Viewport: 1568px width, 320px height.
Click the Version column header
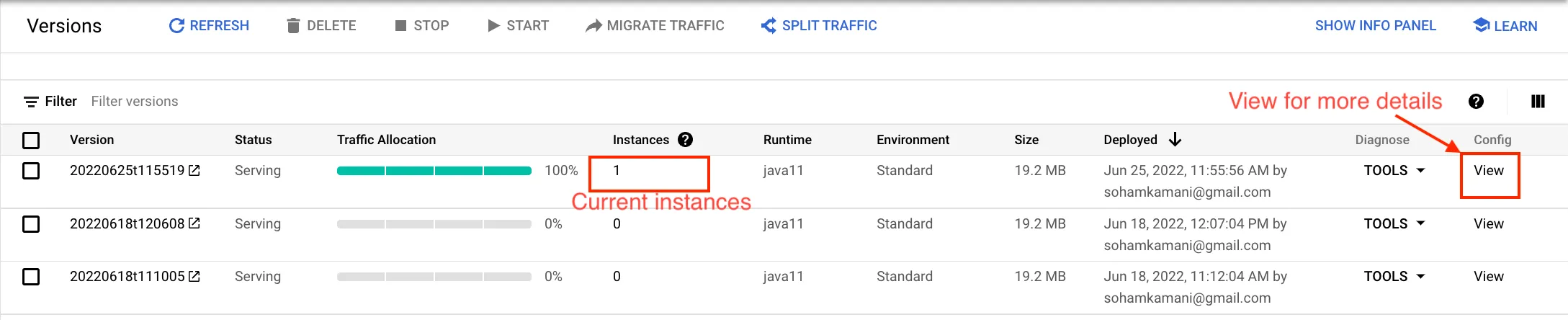[x=91, y=140]
